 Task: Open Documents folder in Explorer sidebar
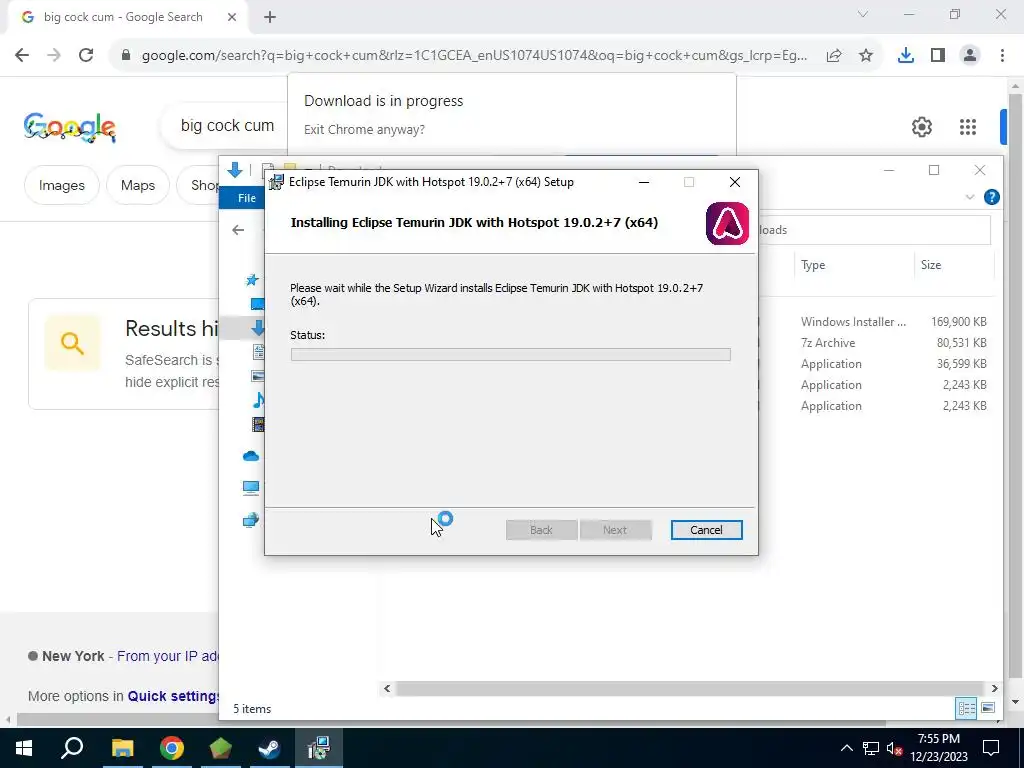click(x=259, y=352)
